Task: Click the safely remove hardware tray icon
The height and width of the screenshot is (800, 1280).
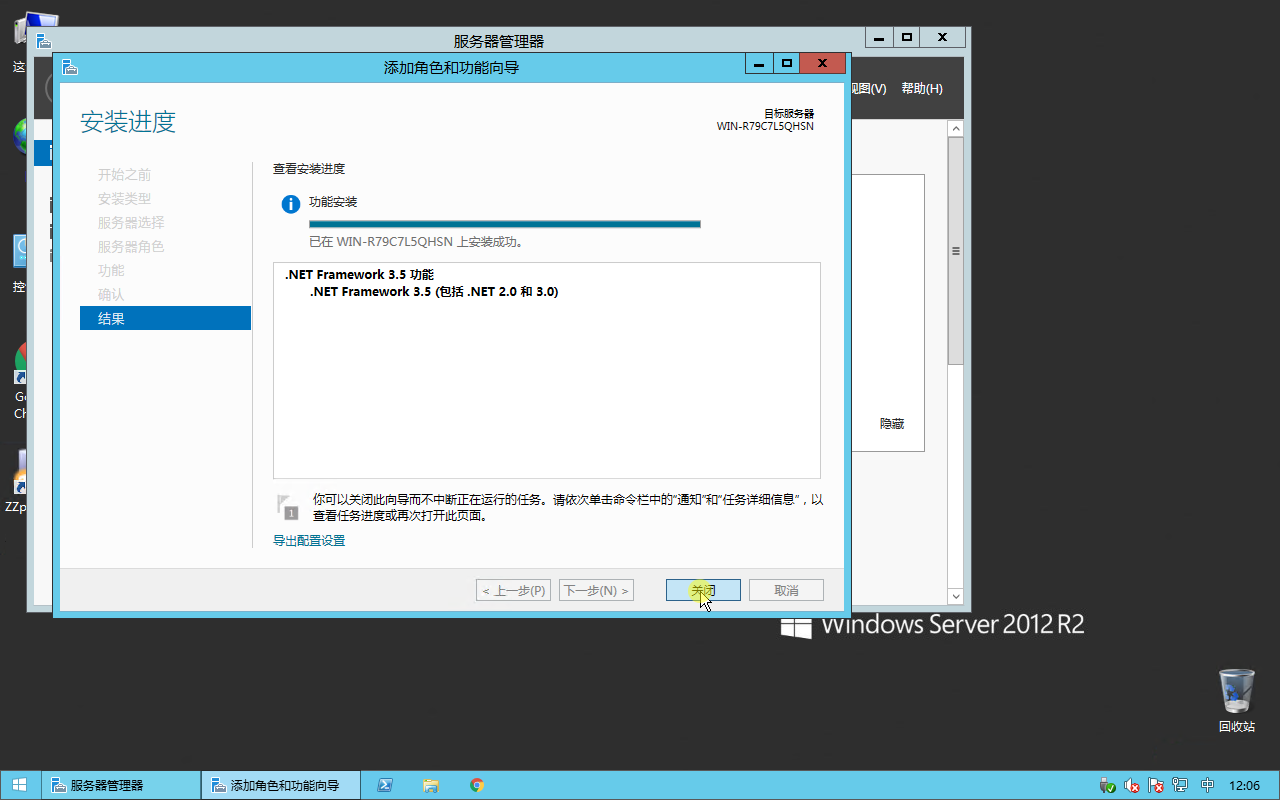Action: click(x=1106, y=785)
